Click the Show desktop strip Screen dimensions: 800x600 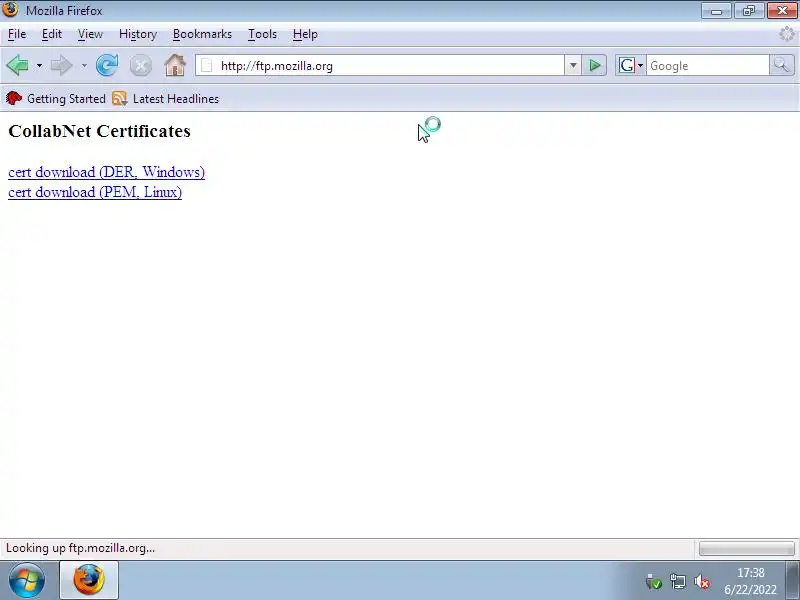pyautogui.click(x=793, y=580)
